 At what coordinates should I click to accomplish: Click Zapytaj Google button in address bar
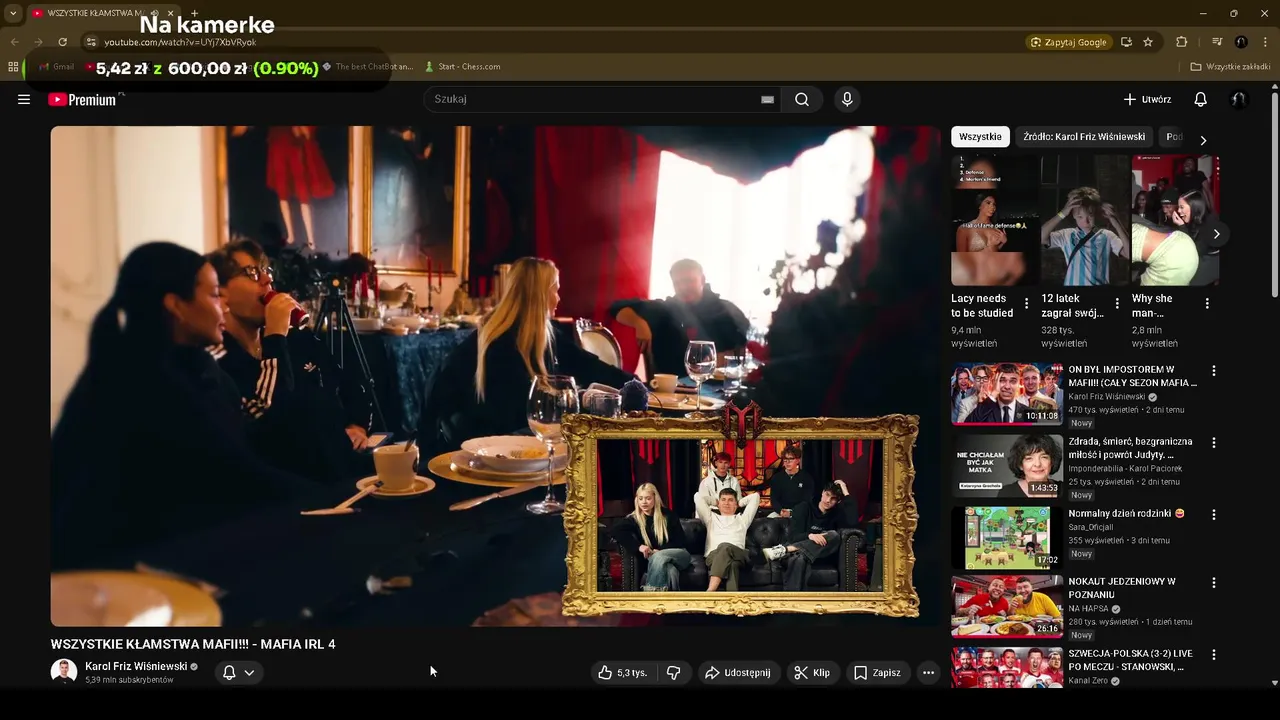tap(1069, 42)
